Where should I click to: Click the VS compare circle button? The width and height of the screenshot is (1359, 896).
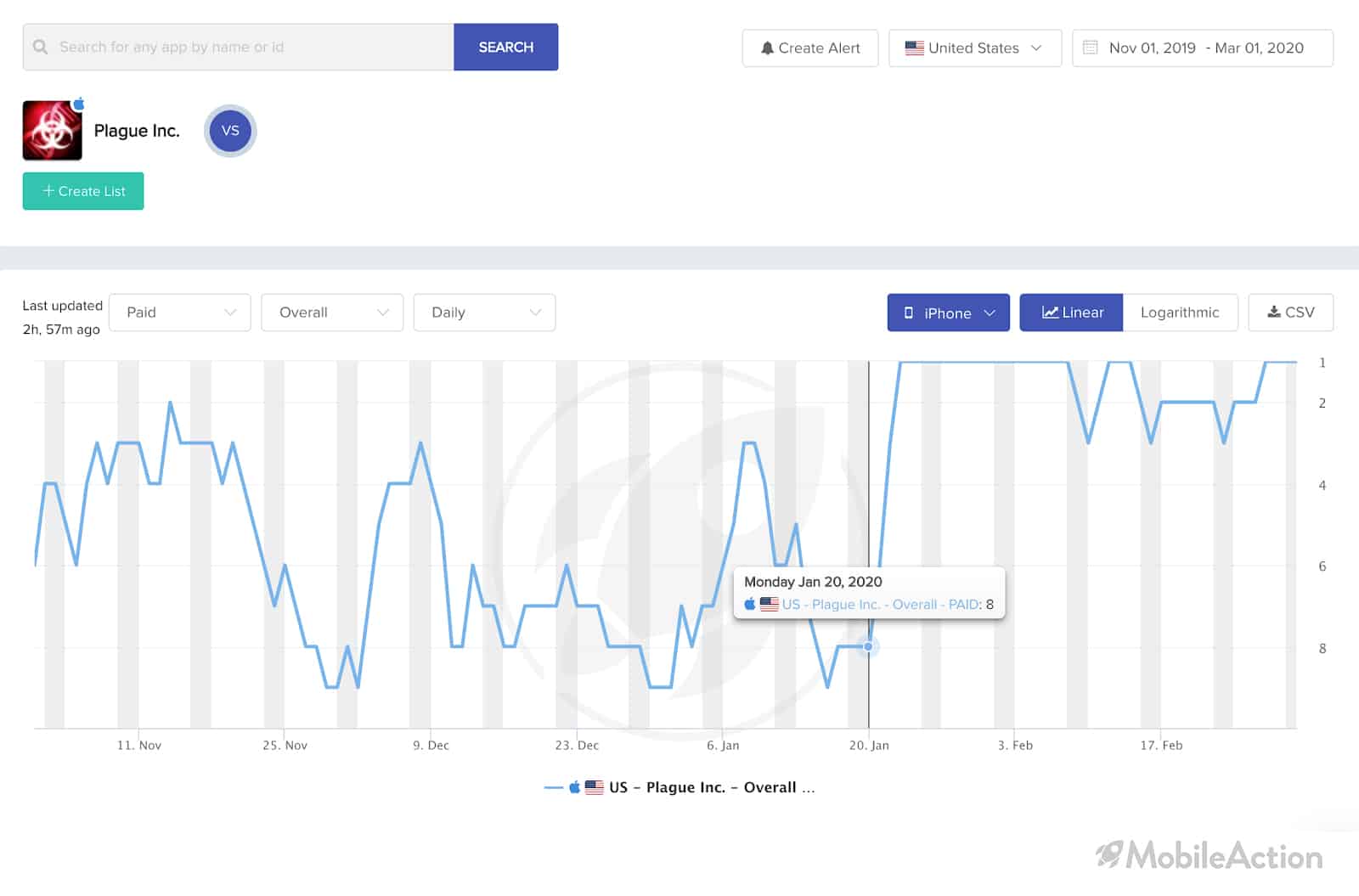tap(230, 131)
